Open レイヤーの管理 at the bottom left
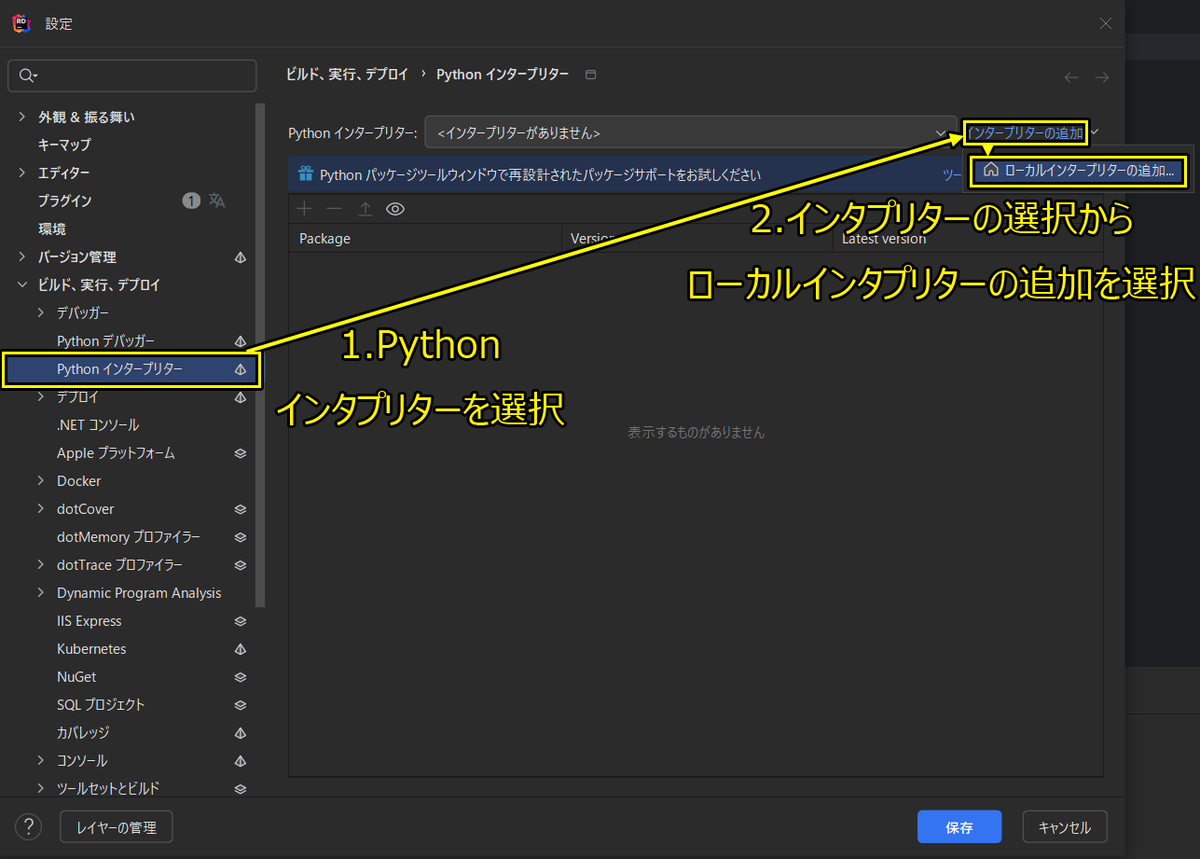The height and width of the screenshot is (859, 1200). click(x=116, y=826)
